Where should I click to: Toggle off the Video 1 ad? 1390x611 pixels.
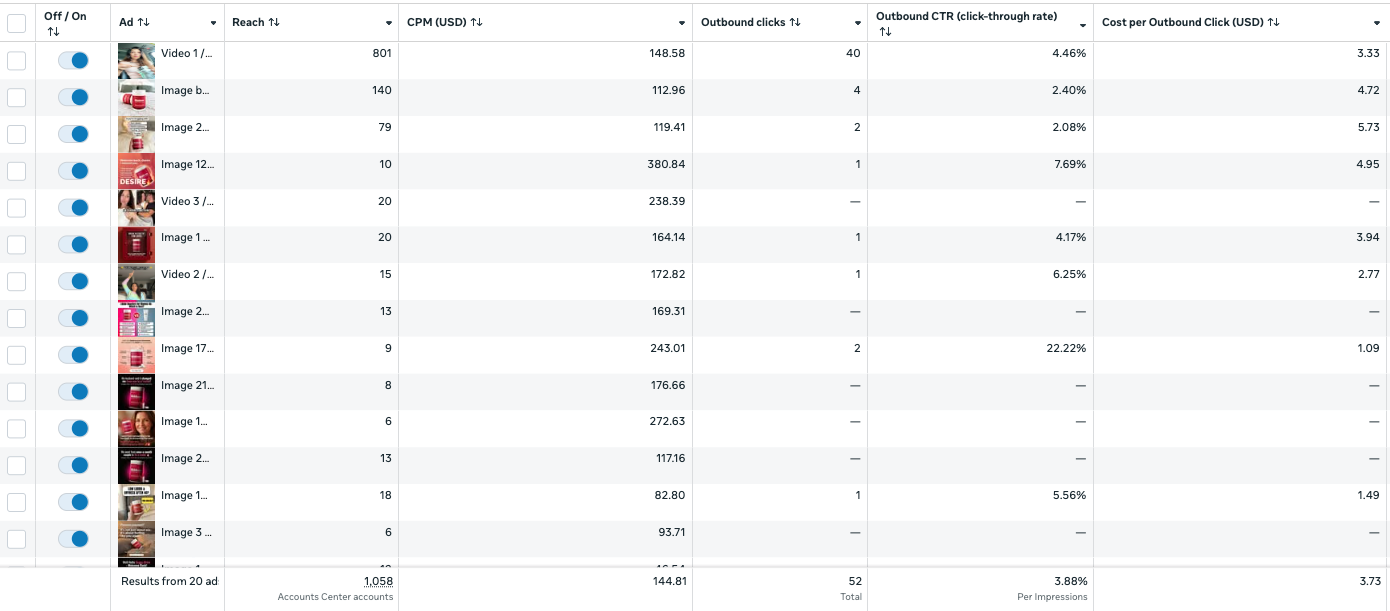73,61
